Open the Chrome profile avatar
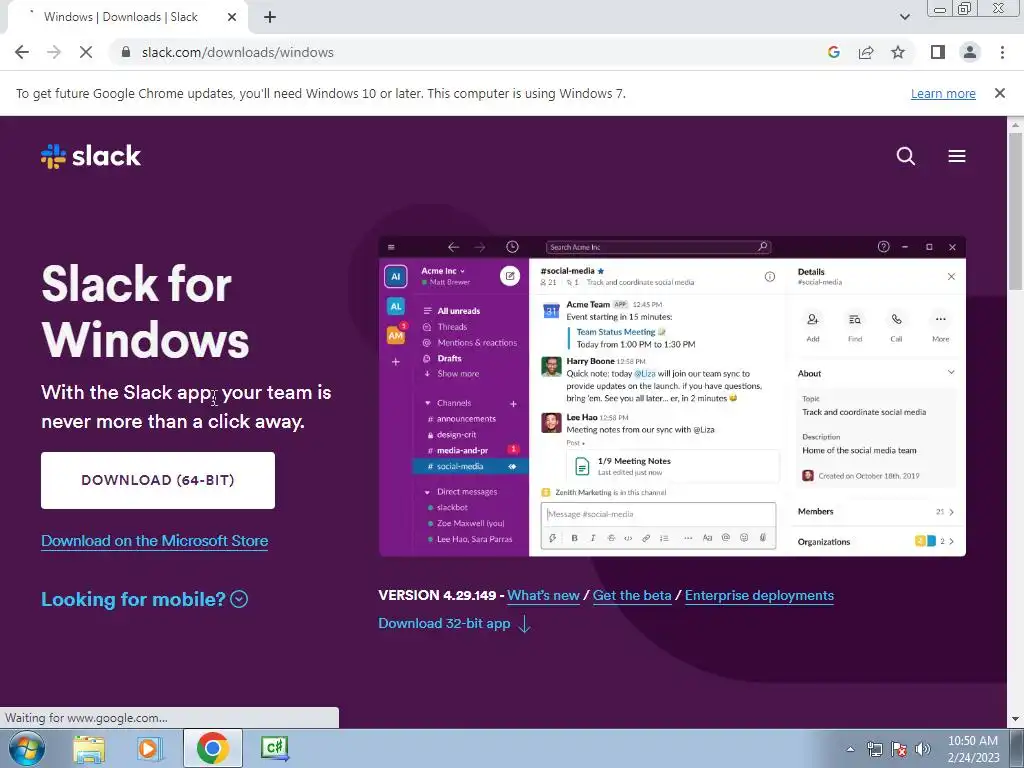 [970, 52]
